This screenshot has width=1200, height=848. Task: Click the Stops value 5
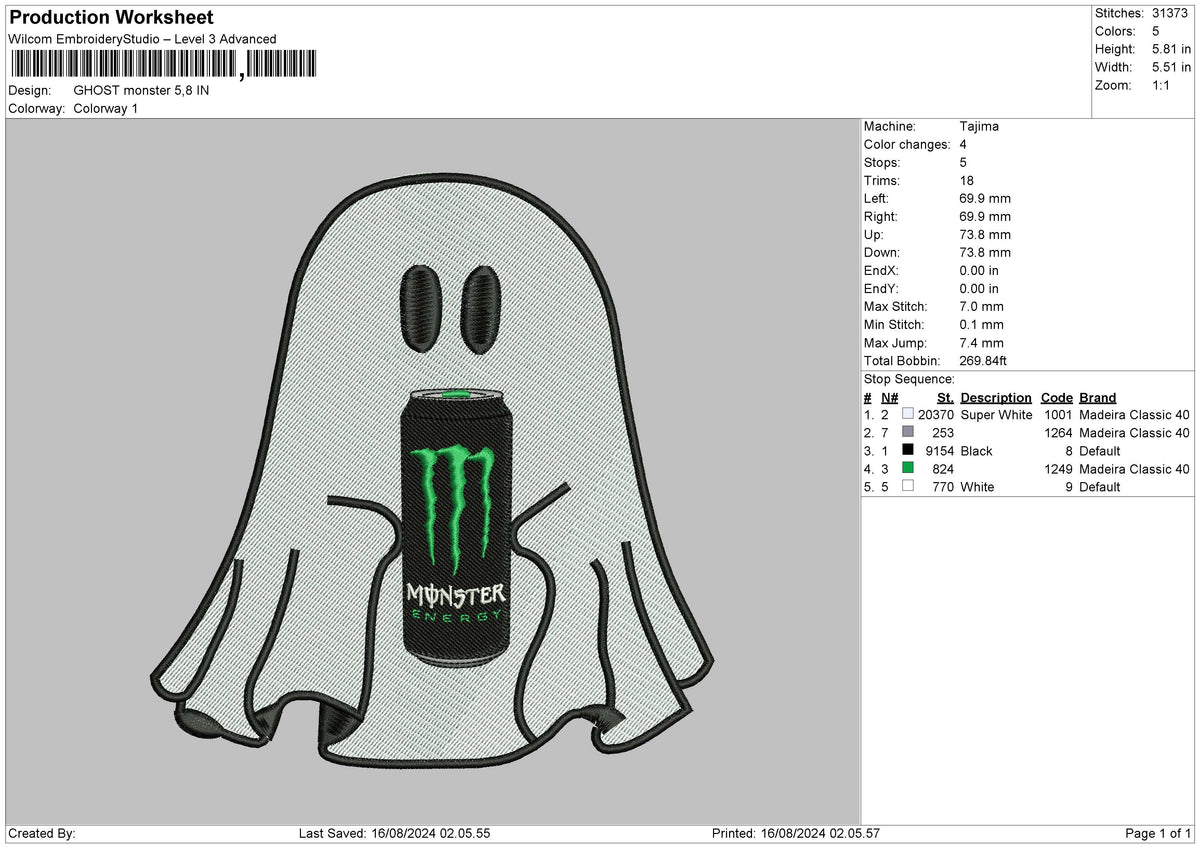[963, 162]
